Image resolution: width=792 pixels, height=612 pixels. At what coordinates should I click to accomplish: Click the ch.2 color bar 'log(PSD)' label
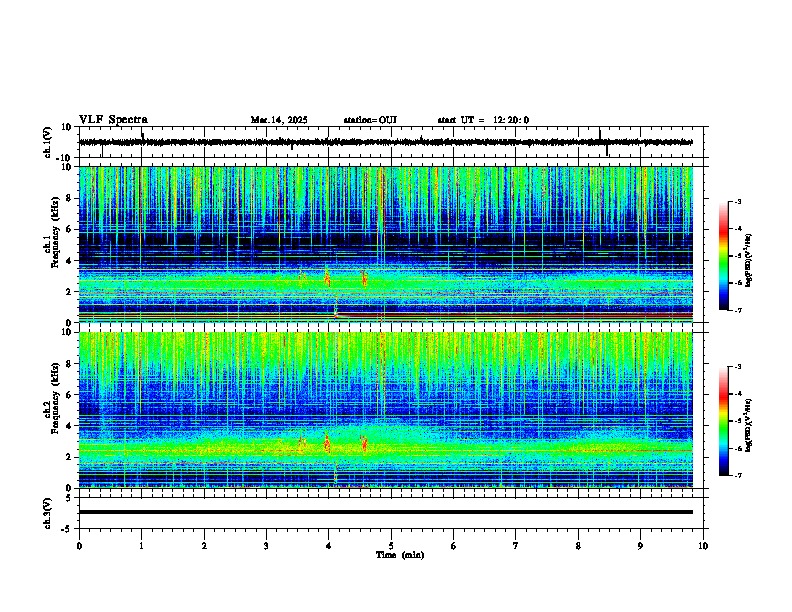pos(749,425)
